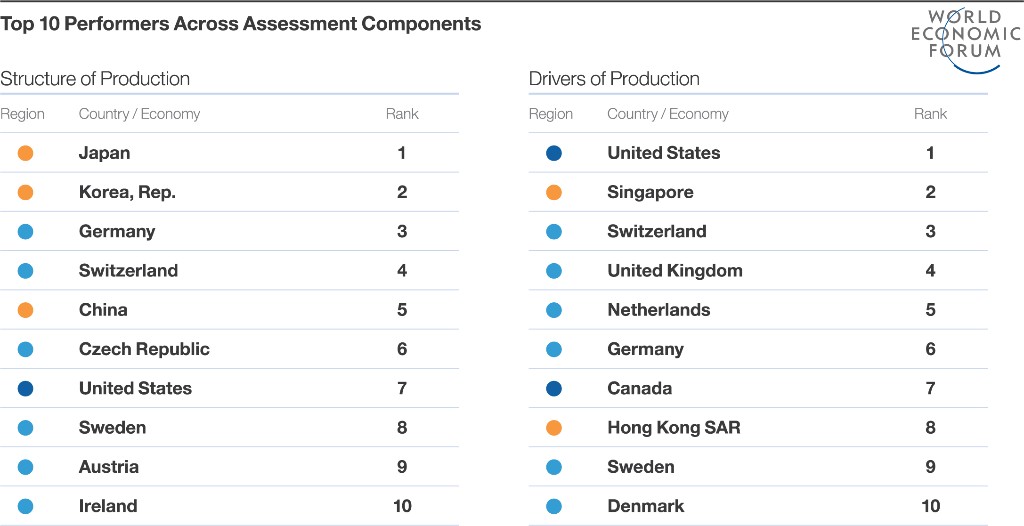Click the orange dot beside Hong Kong SAR
This screenshot has width=1024, height=526.
pyautogui.click(x=554, y=428)
